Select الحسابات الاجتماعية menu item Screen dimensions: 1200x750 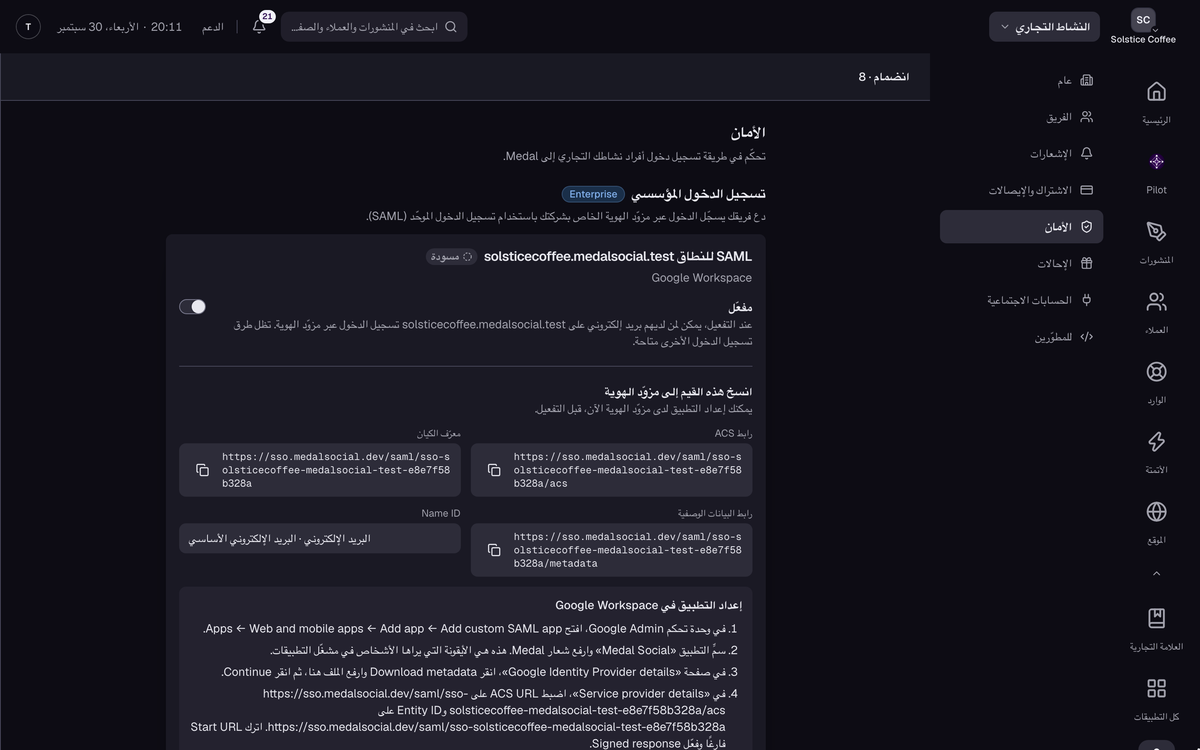tap(1022, 300)
